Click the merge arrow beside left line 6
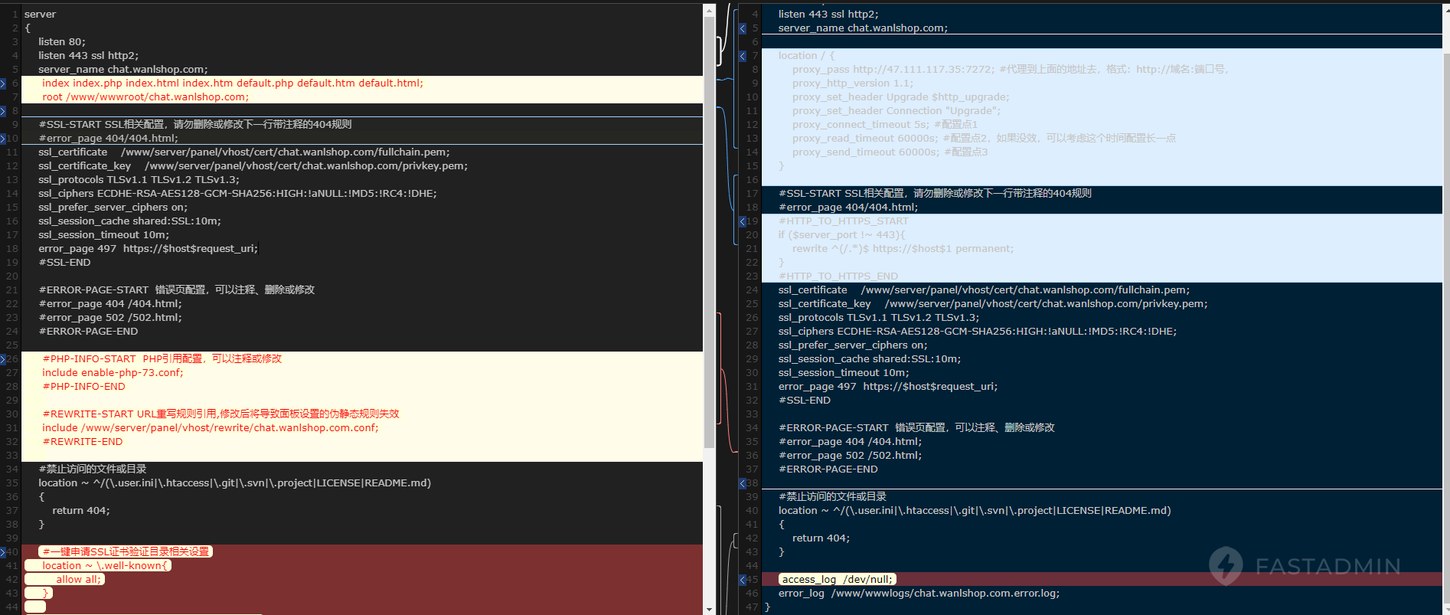1450x615 pixels. coord(3,83)
